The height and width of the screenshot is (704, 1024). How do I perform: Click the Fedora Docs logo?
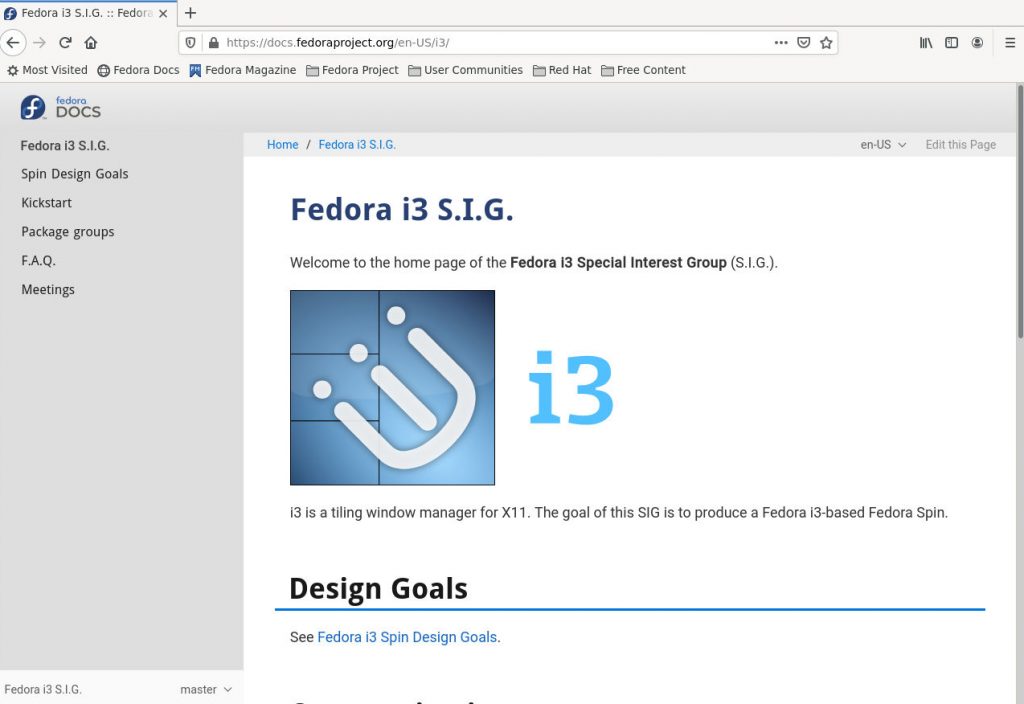[x=61, y=107]
